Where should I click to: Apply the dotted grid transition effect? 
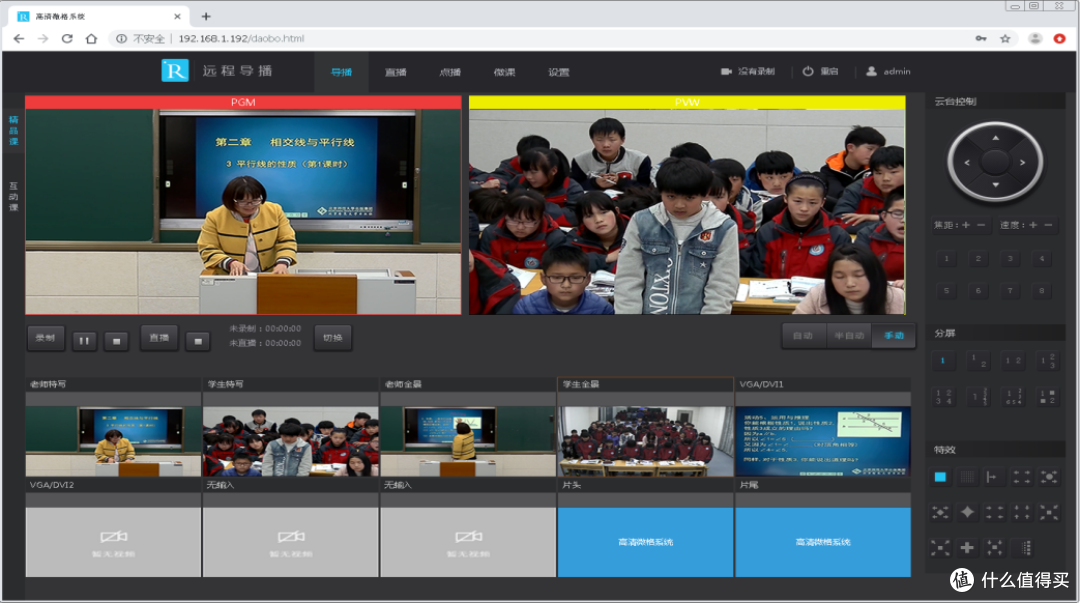point(967,477)
